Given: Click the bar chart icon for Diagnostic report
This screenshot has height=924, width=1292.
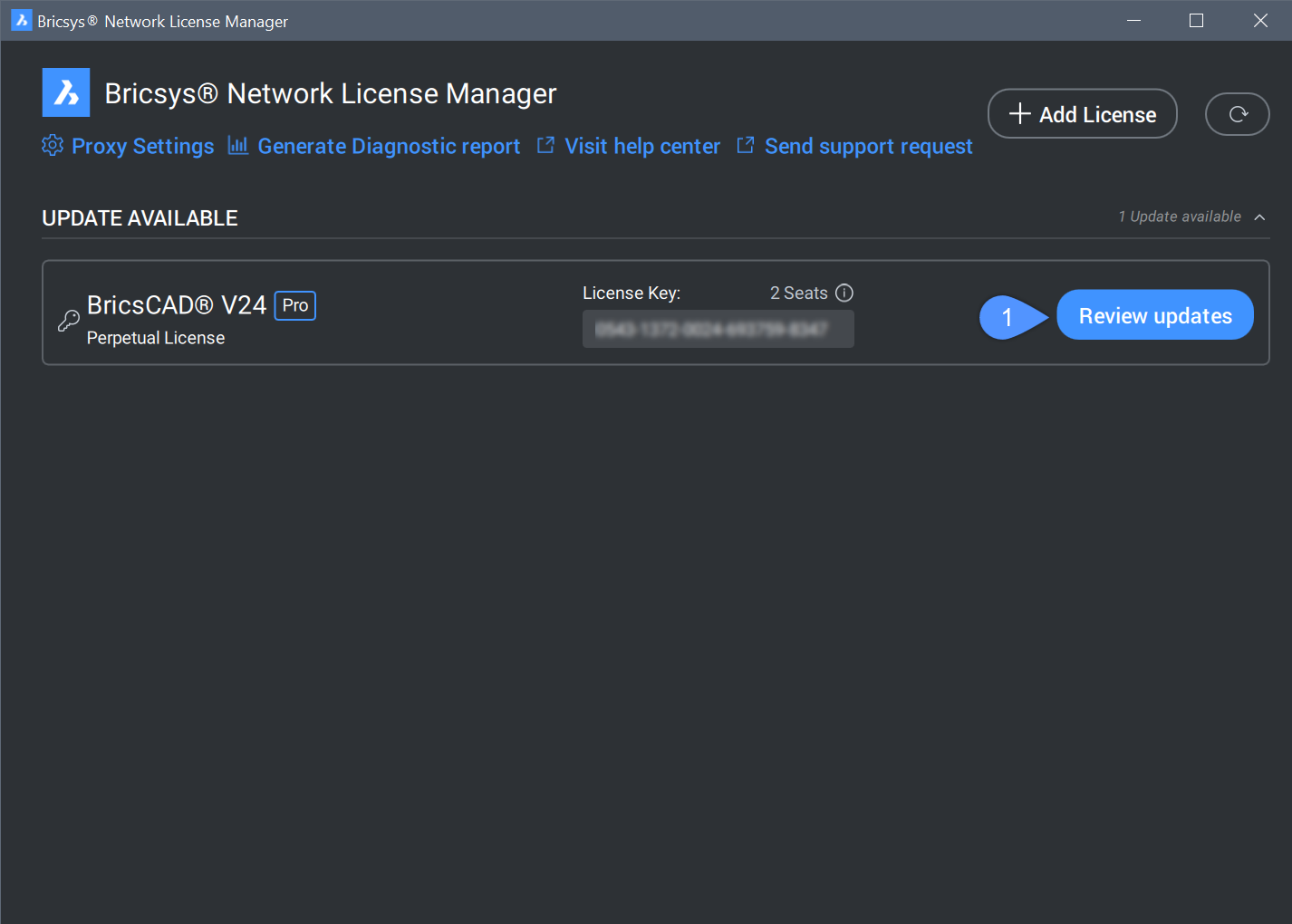Looking at the screenshot, I should [237, 146].
